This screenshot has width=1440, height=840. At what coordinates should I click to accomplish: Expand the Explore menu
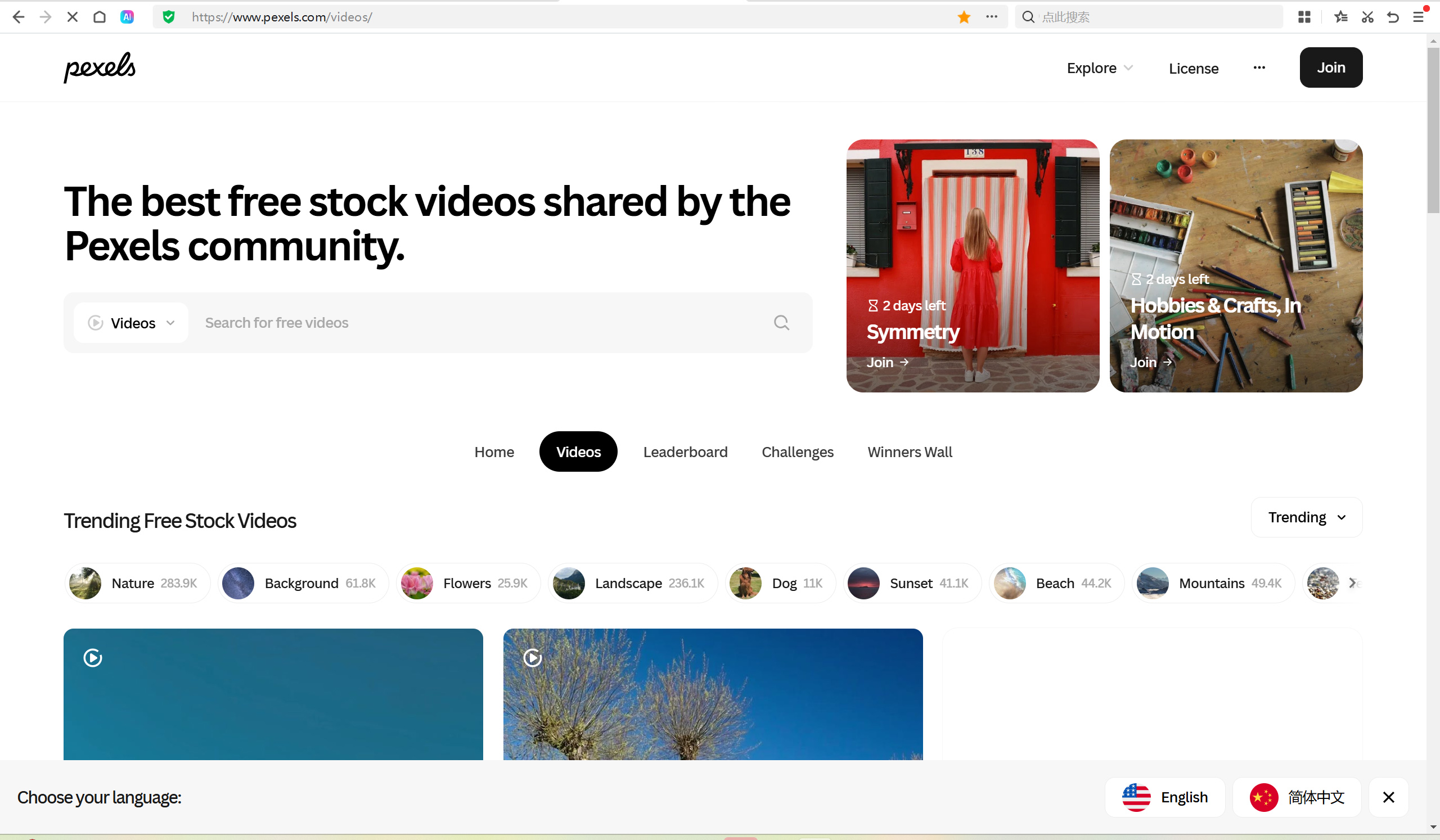pos(1099,68)
